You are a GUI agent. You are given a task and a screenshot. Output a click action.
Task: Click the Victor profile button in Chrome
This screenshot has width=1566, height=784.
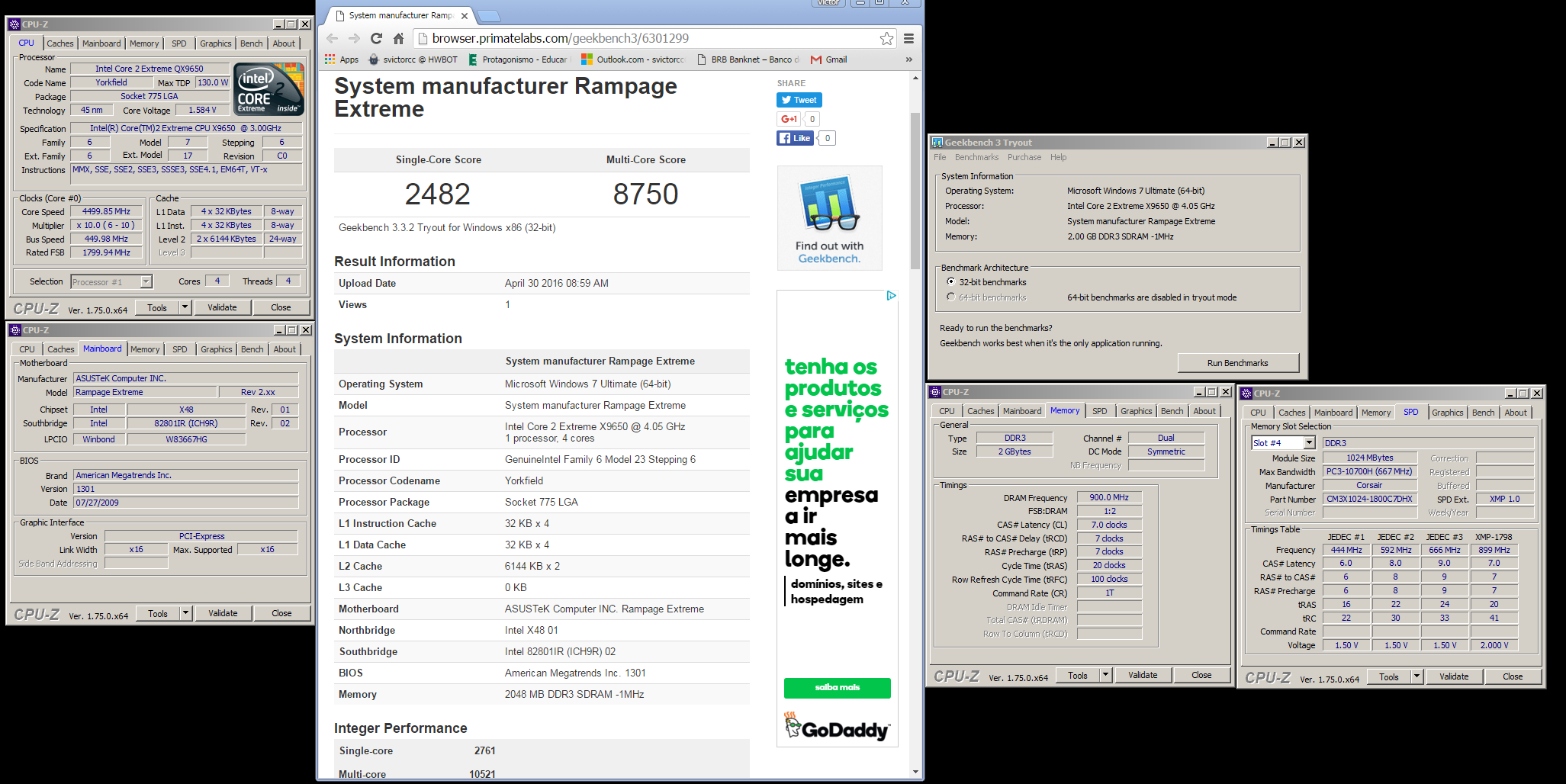click(828, 3)
